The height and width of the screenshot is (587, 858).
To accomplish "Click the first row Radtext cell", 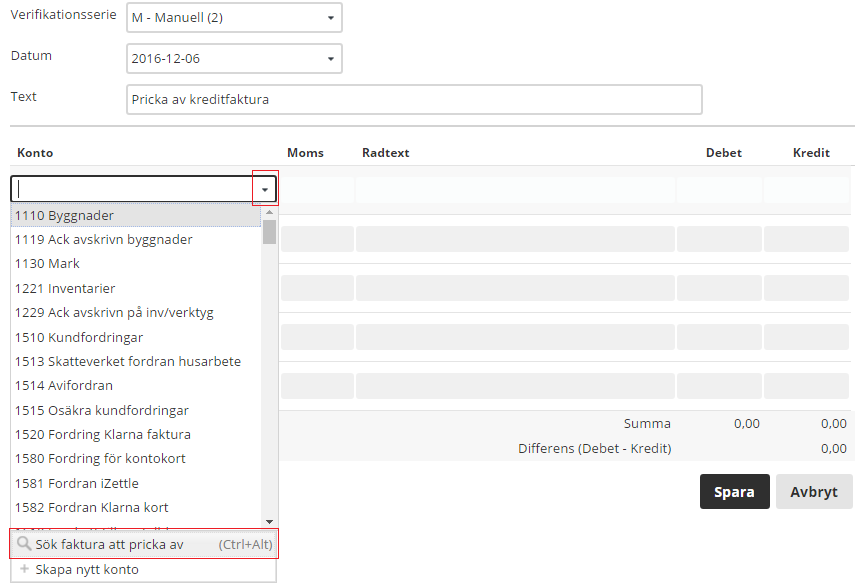I will (515, 190).
